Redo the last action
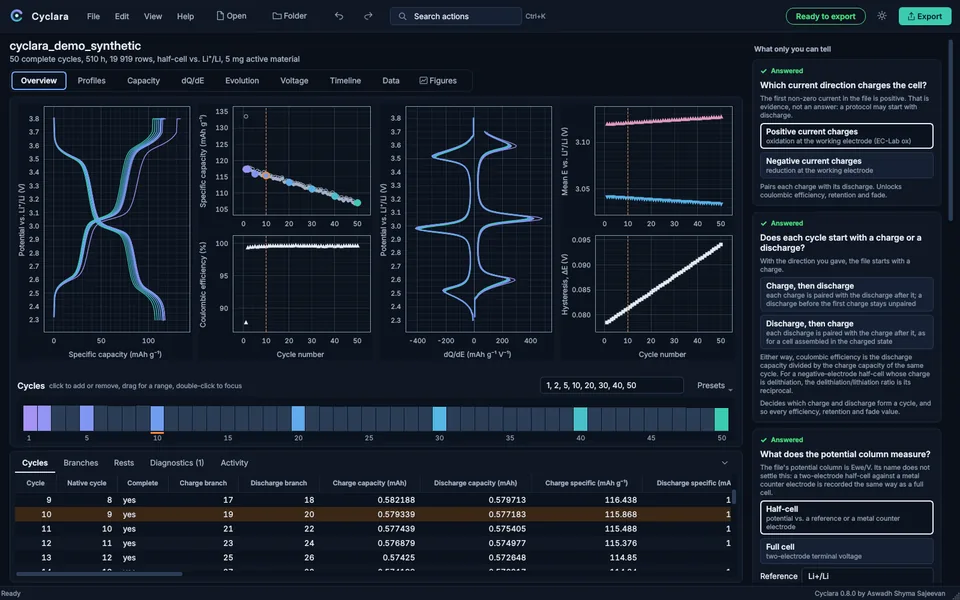This screenshot has height=600, width=960. coord(368,16)
